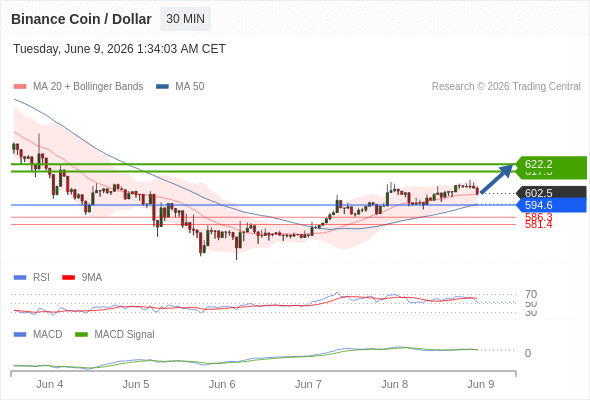The image size is (590, 400).
Task: Click the 9MA legend label
Action: 92,278
